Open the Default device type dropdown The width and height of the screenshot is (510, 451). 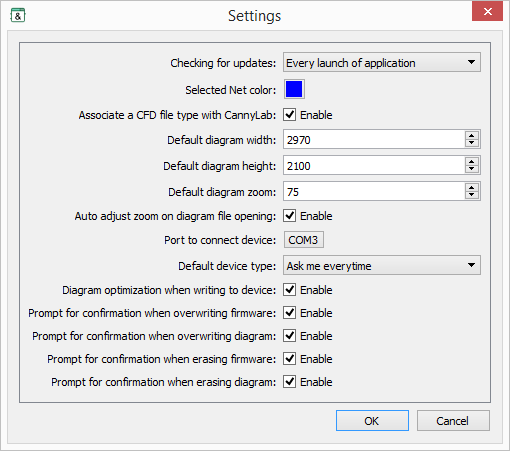click(x=382, y=265)
